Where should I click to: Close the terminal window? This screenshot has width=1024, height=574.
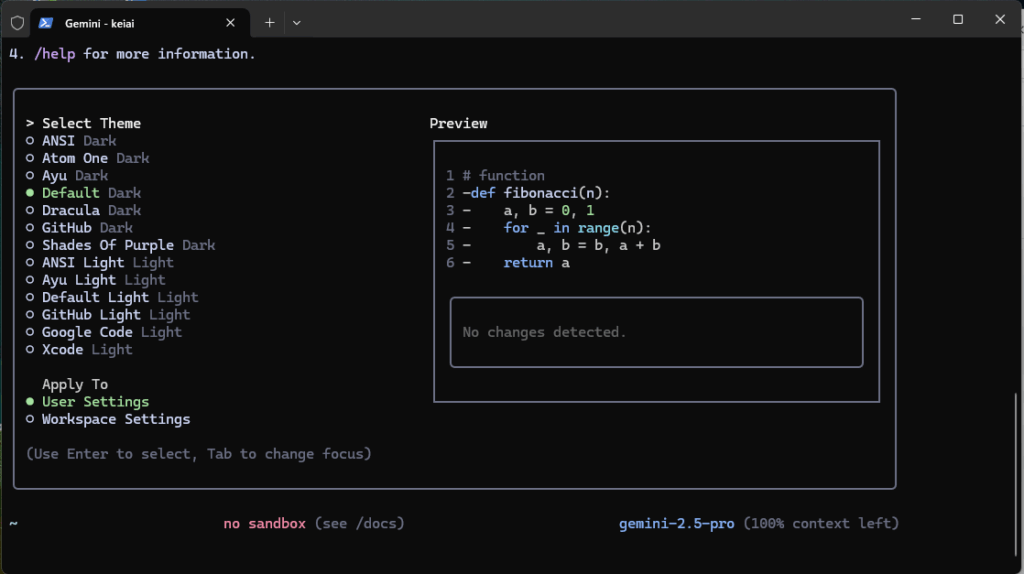(x=1000, y=20)
